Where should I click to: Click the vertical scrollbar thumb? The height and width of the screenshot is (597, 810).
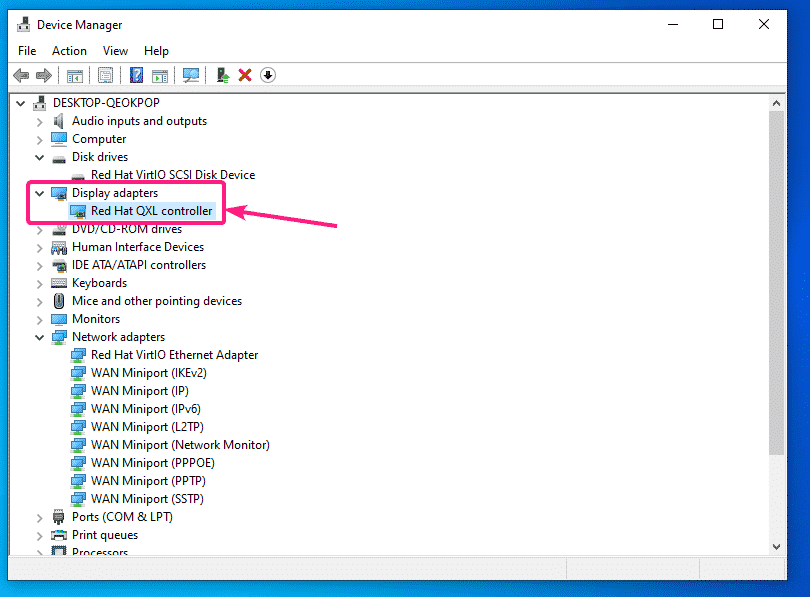[x=776, y=283]
